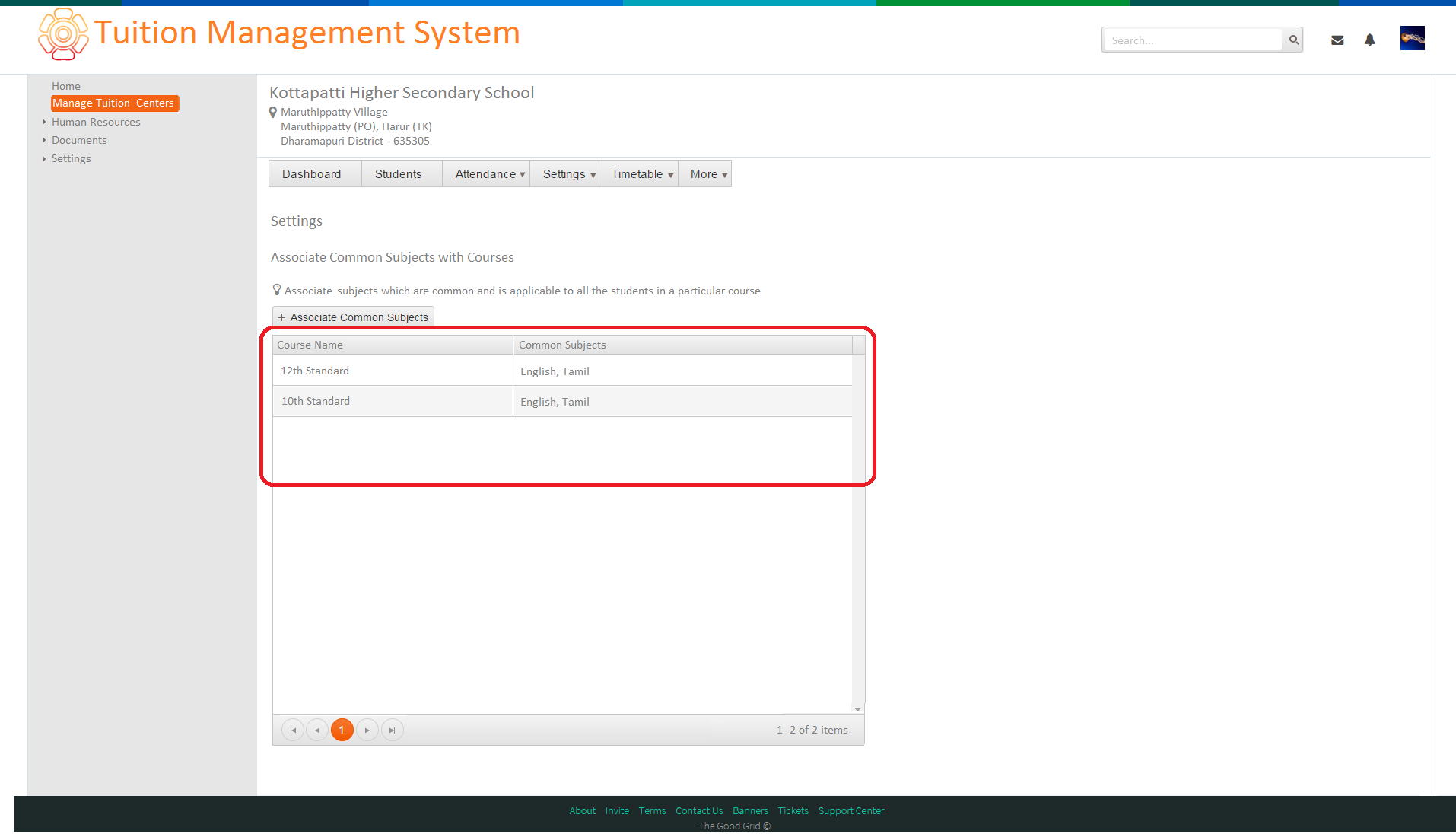This screenshot has height=834, width=1456.
Task: Click the lightbulb hint icon
Action: point(277,290)
